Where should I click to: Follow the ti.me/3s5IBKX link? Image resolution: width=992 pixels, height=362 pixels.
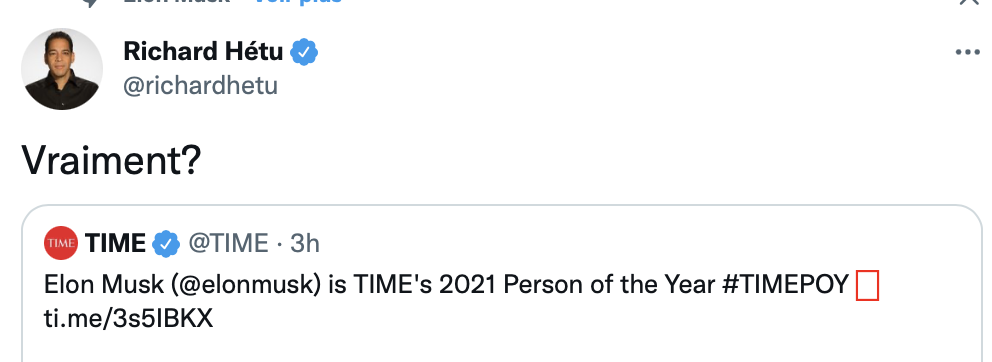click(128, 319)
